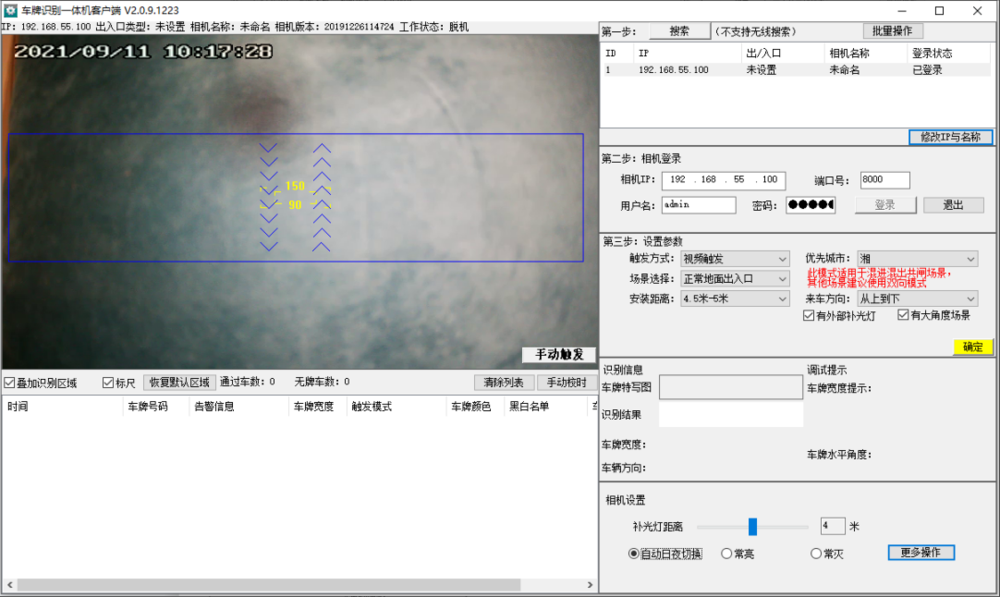The height and width of the screenshot is (597, 1000).
Task: Open 来车方向 vehicle direction dropdown
Action: click(x=917, y=298)
